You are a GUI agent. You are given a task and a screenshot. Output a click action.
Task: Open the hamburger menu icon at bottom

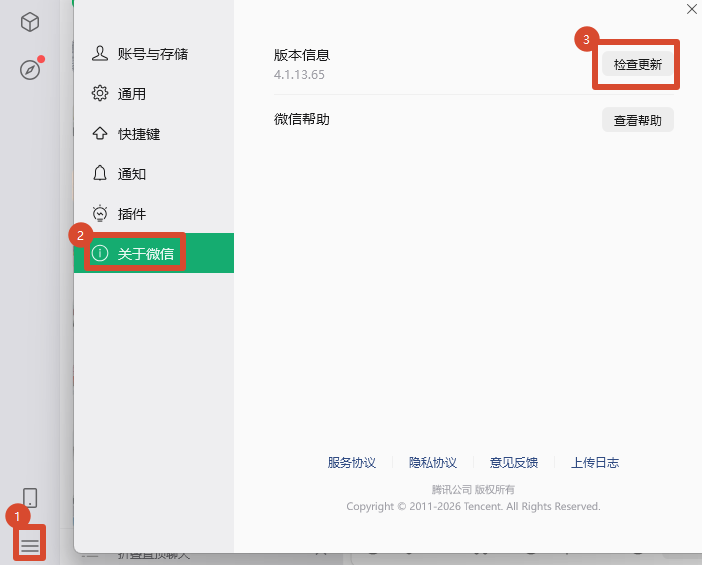pos(30,545)
